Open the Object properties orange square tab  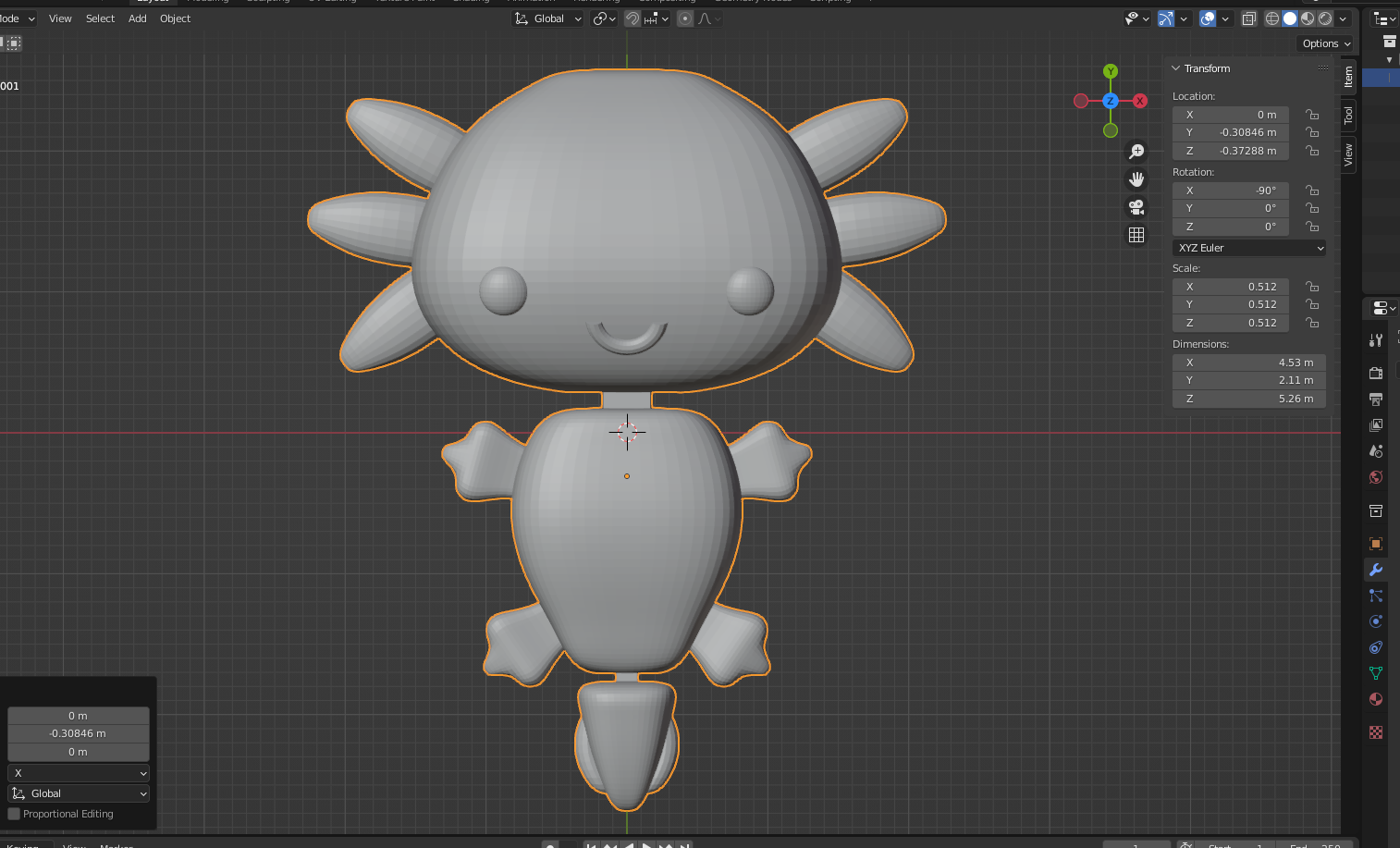point(1376,544)
